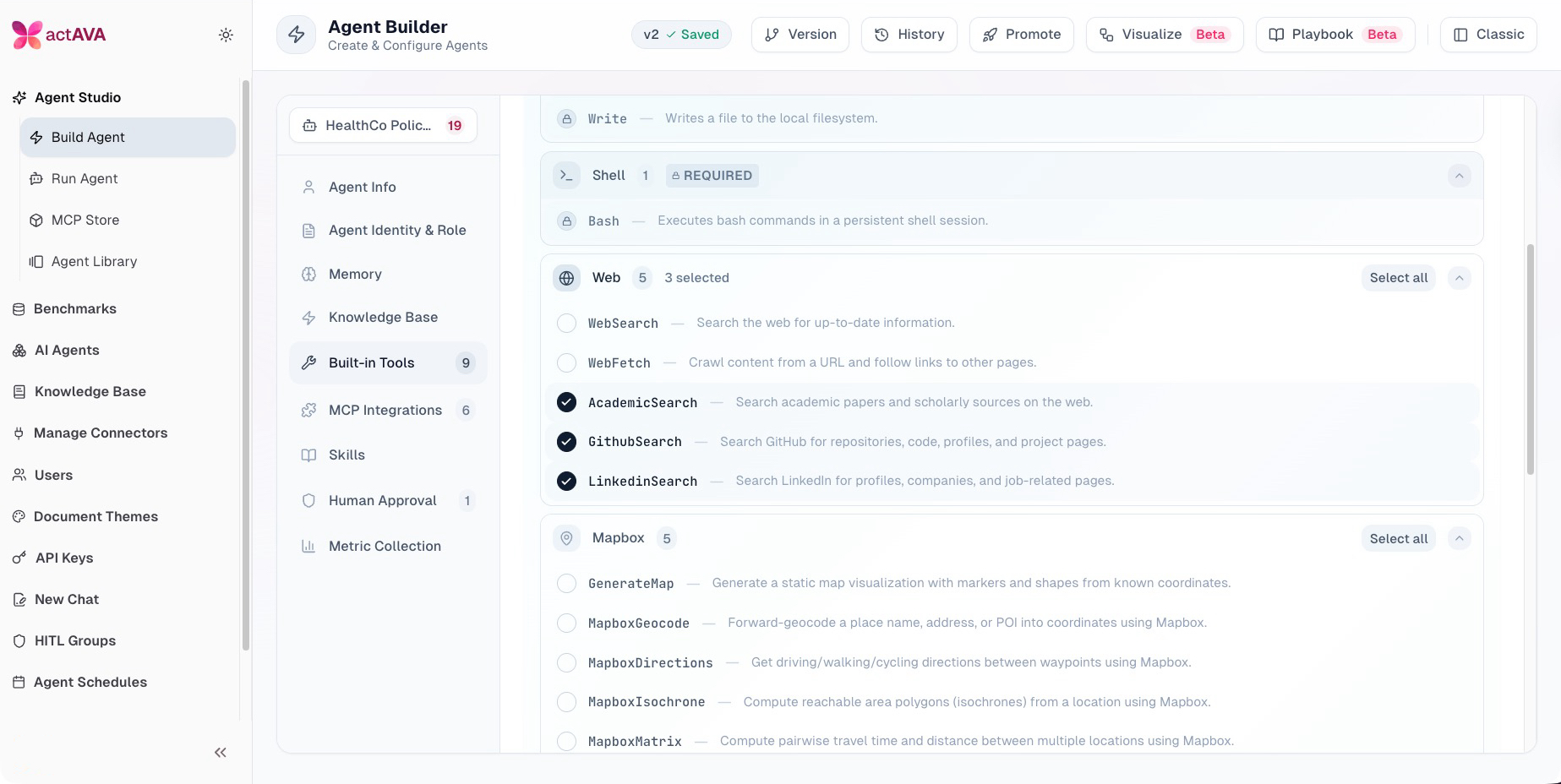1561x784 pixels.
Task: Collapse sidebar with double-chevron icon
Action: [x=221, y=752]
